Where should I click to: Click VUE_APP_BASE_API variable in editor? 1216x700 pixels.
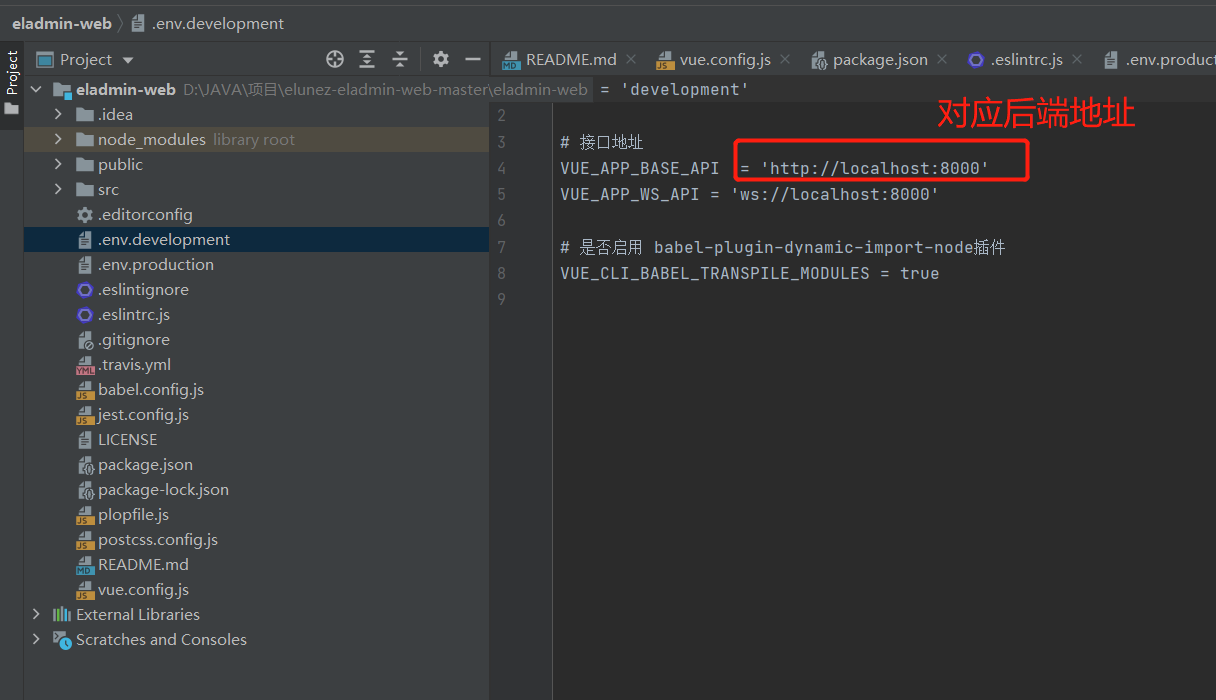pos(640,168)
